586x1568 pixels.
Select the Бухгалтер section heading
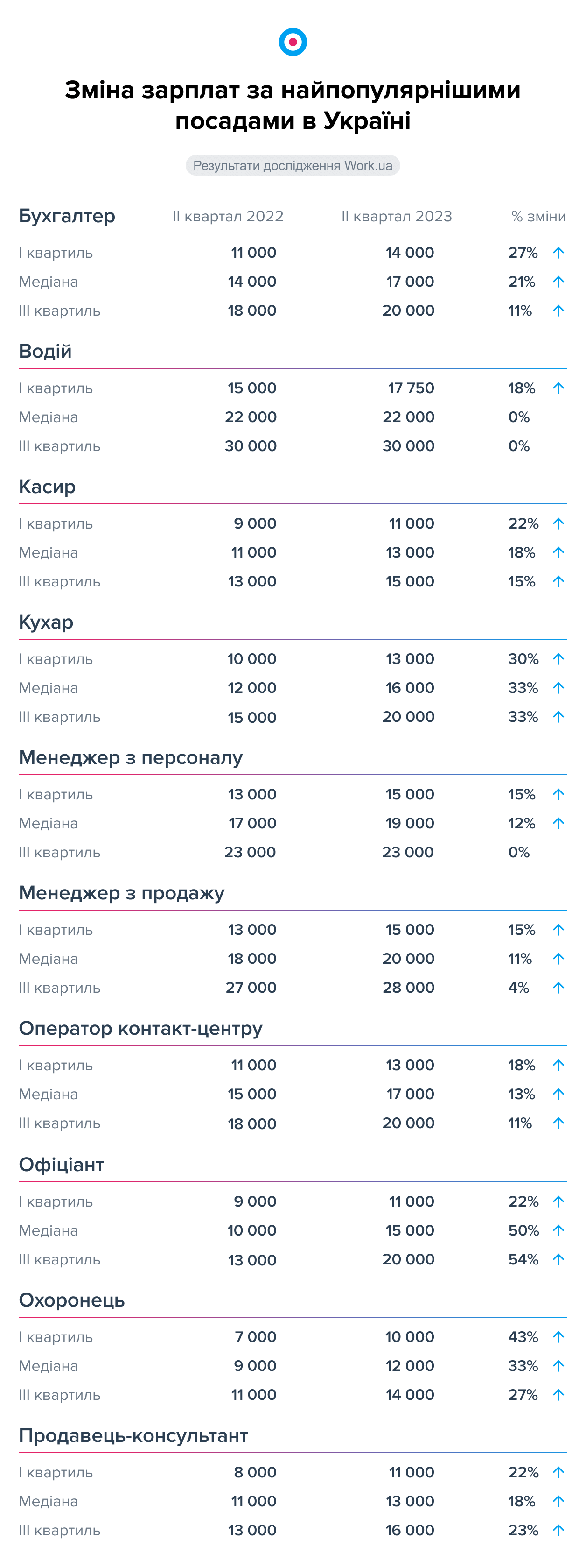tap(67, 216)
